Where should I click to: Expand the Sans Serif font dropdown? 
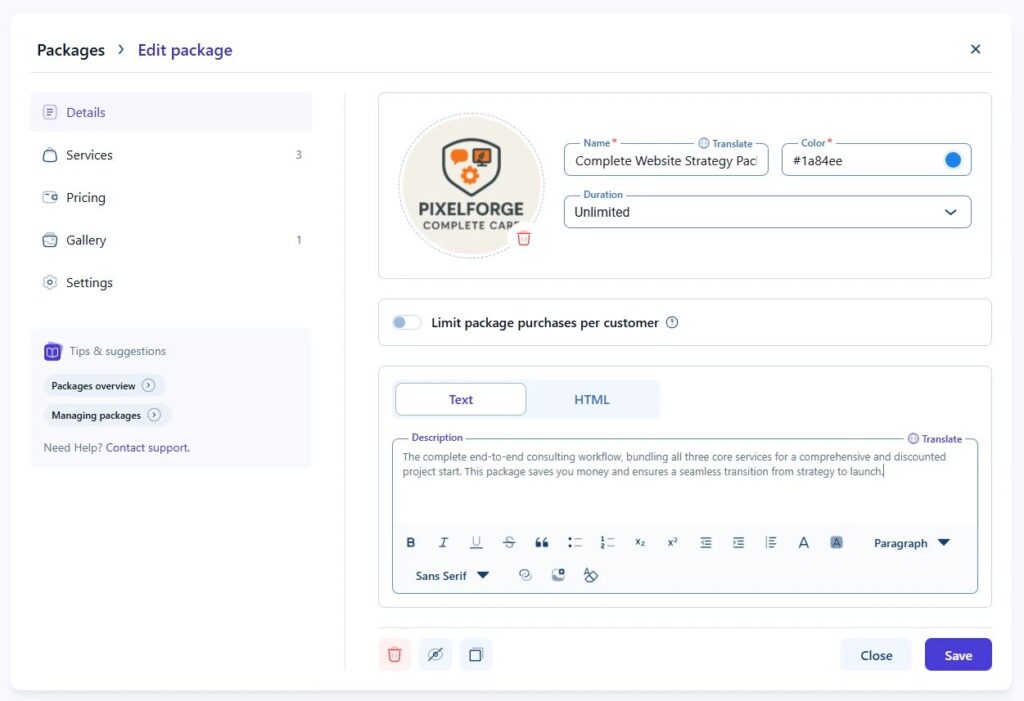452,576
